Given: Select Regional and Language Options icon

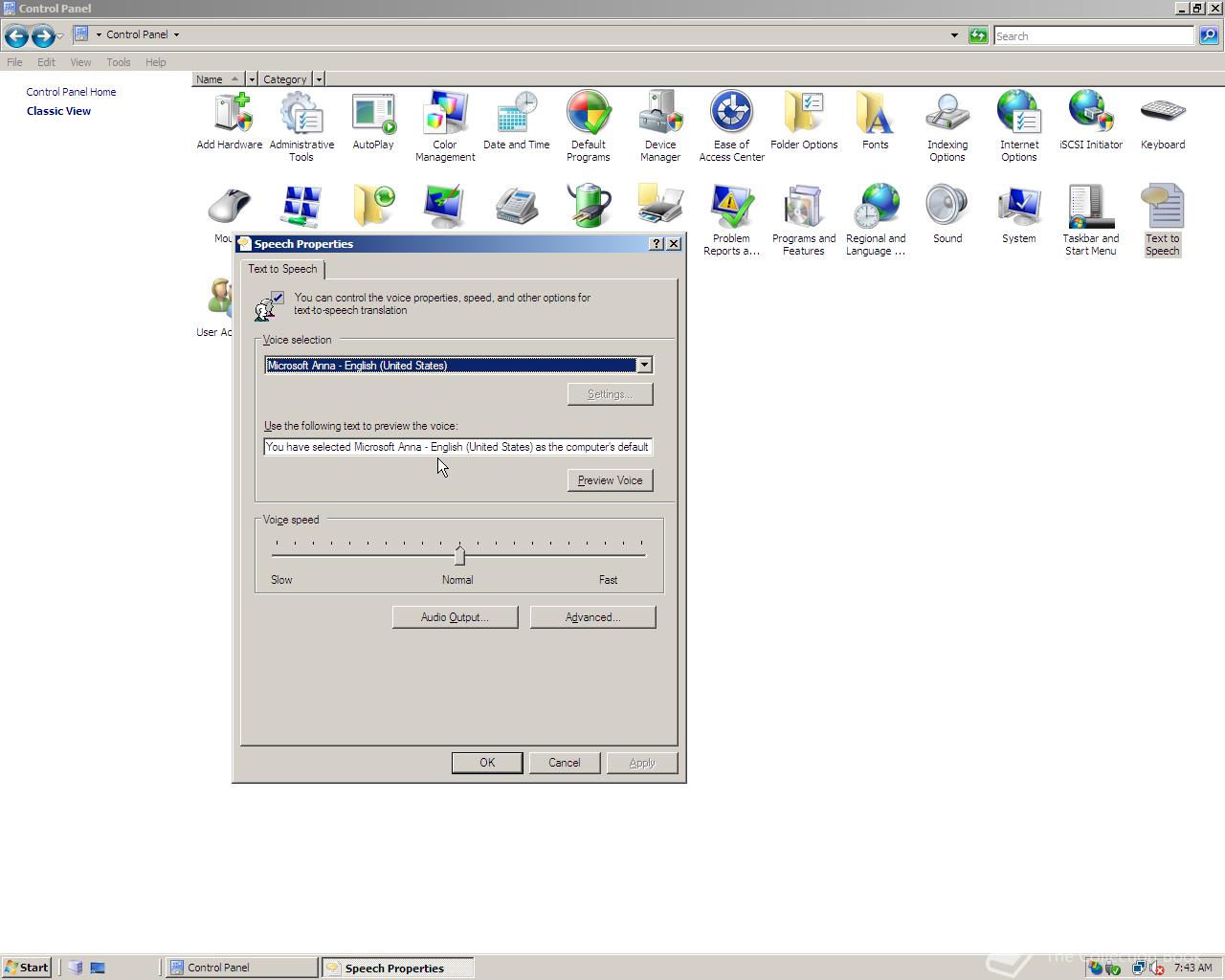Looking at the screenshot, I should (x=876, y=220).
